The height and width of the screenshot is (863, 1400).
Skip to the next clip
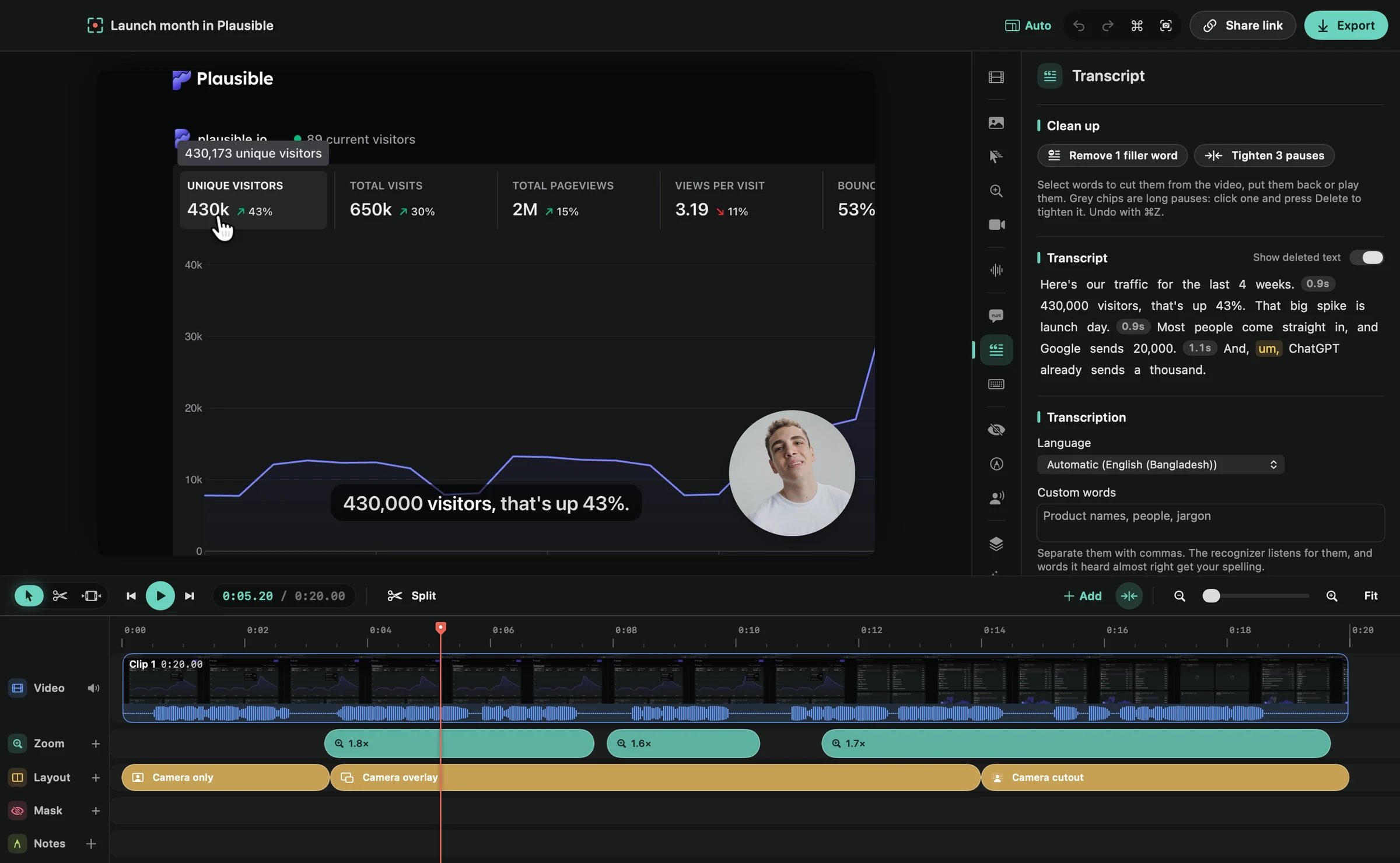coord(190,595)
